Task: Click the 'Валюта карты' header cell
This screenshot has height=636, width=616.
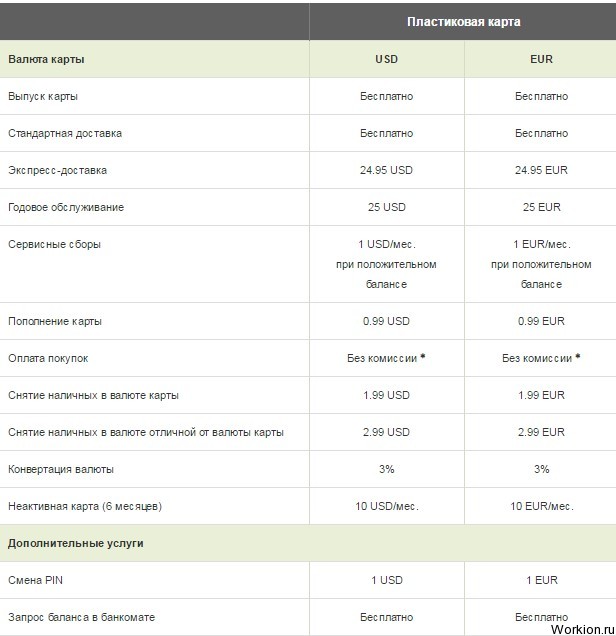Action: [x=46, y=59]
